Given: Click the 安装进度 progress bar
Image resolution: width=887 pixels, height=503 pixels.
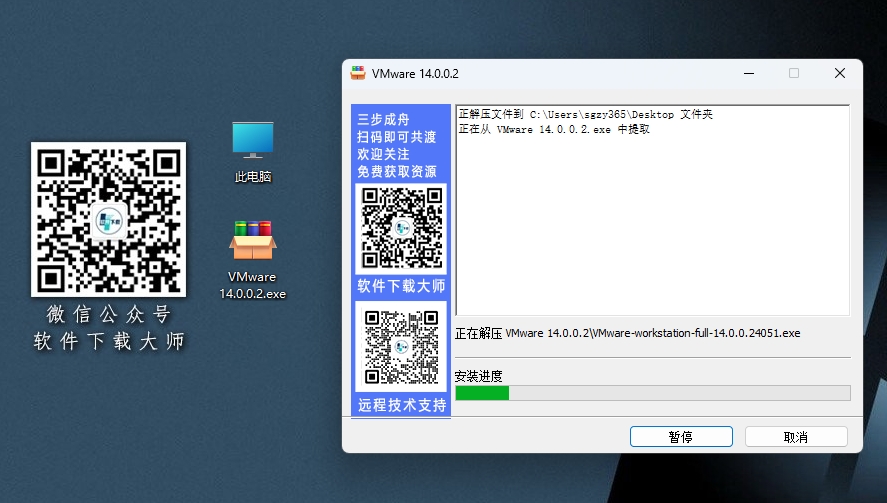Looking at the screenshot, I should click(x=653, y=393).
